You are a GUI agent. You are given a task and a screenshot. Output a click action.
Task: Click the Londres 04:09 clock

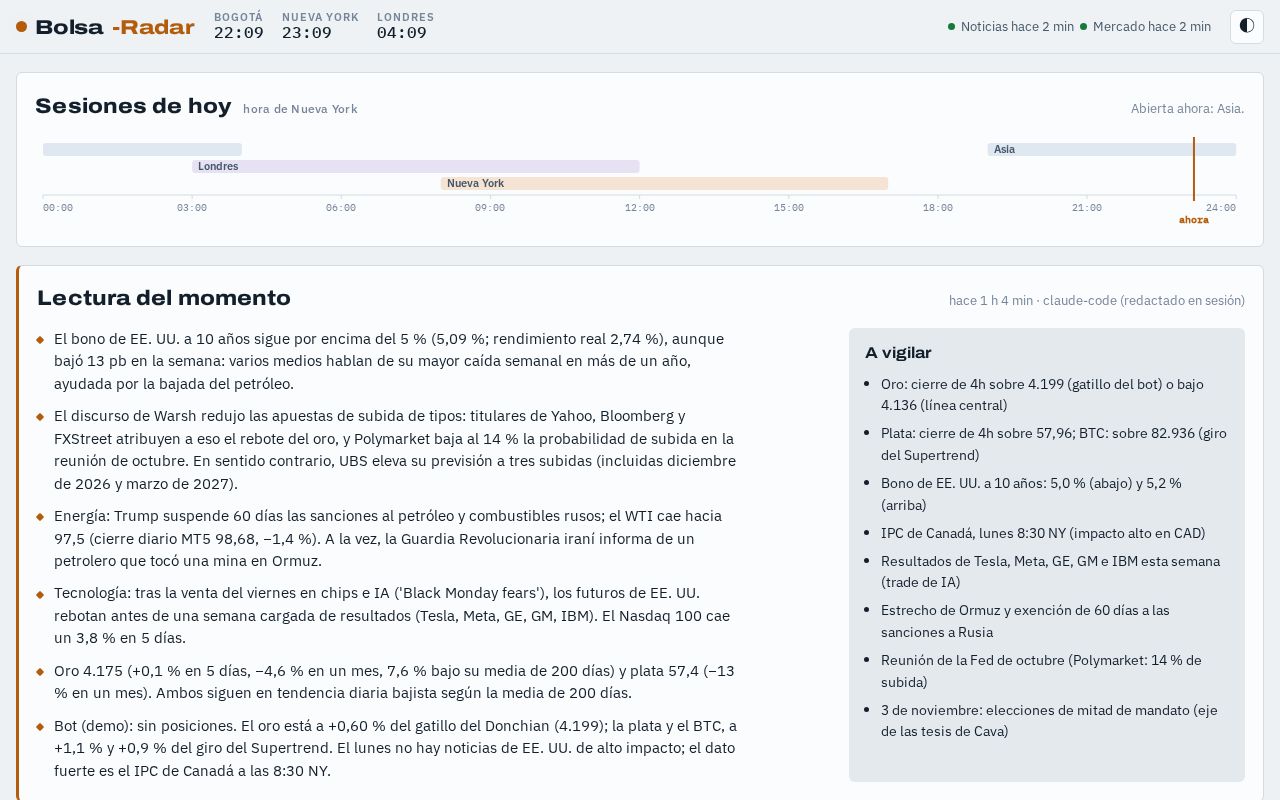pyautogui.click(x=405, y=26)
